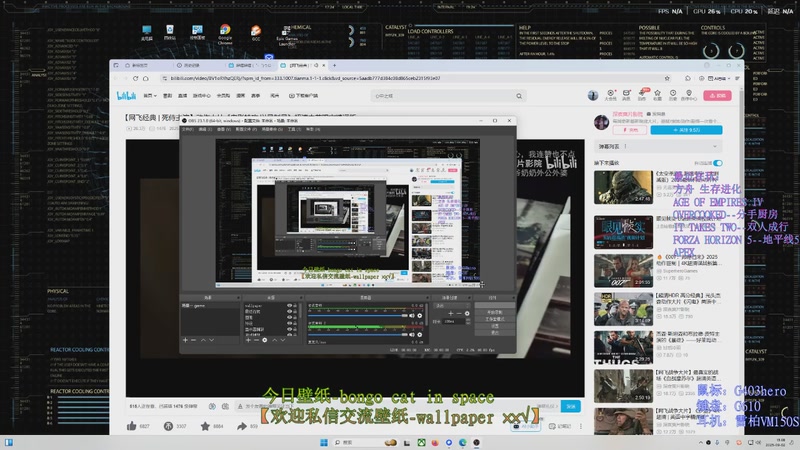The image size is (800, 450).
Task: Open the browser profile dropdown near address bar
Action: (x=719, y=79)
